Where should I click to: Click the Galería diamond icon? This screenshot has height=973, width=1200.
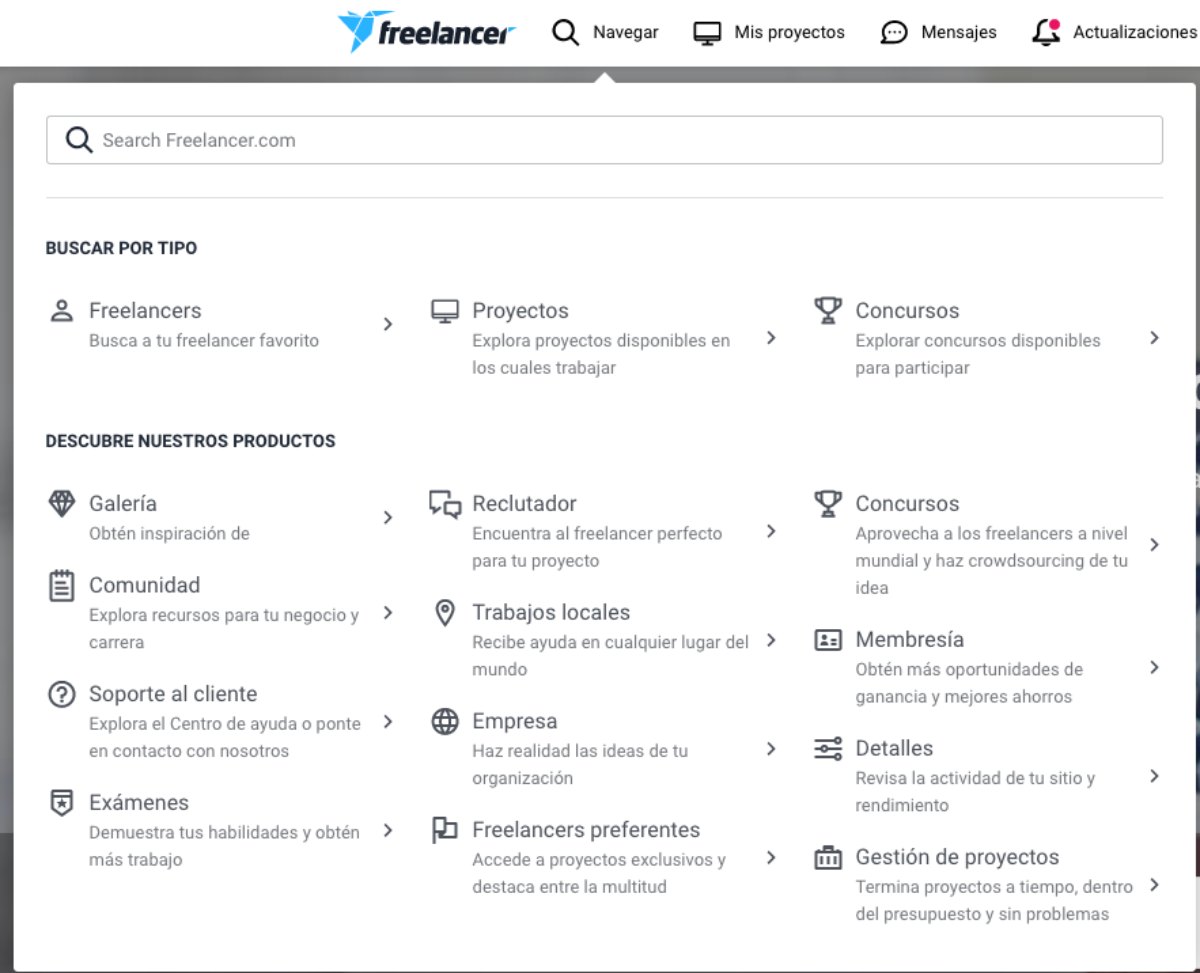(x=62, y=503)
